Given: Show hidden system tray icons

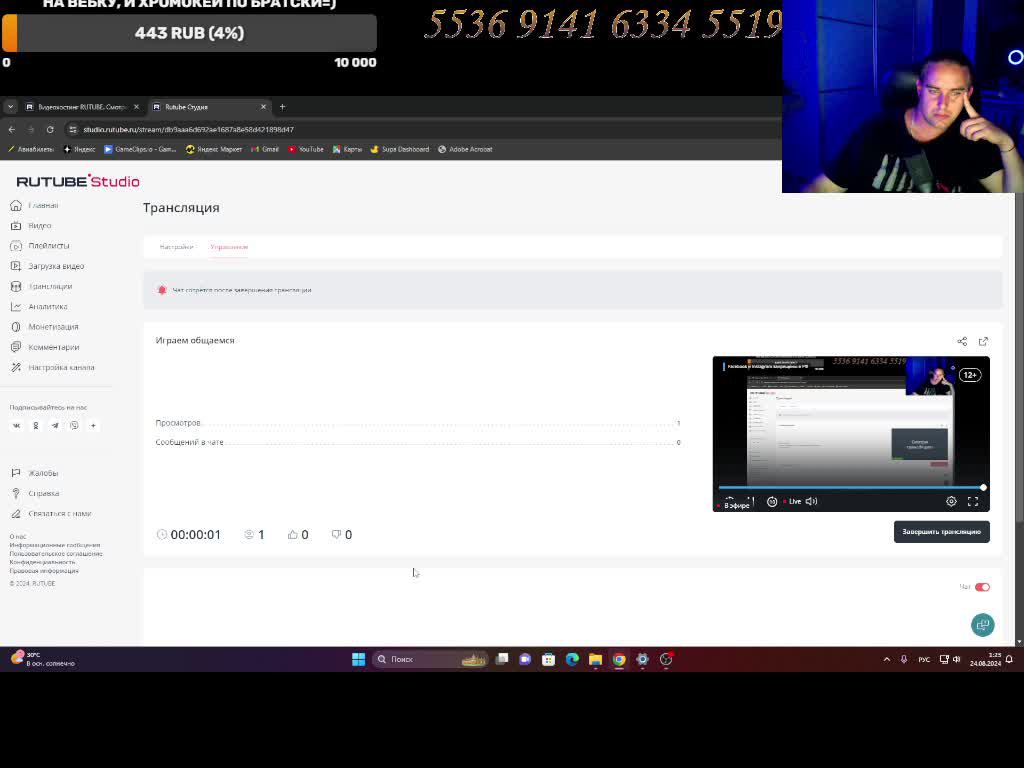Looking at the screenshot, I should (x=887, y=660).
